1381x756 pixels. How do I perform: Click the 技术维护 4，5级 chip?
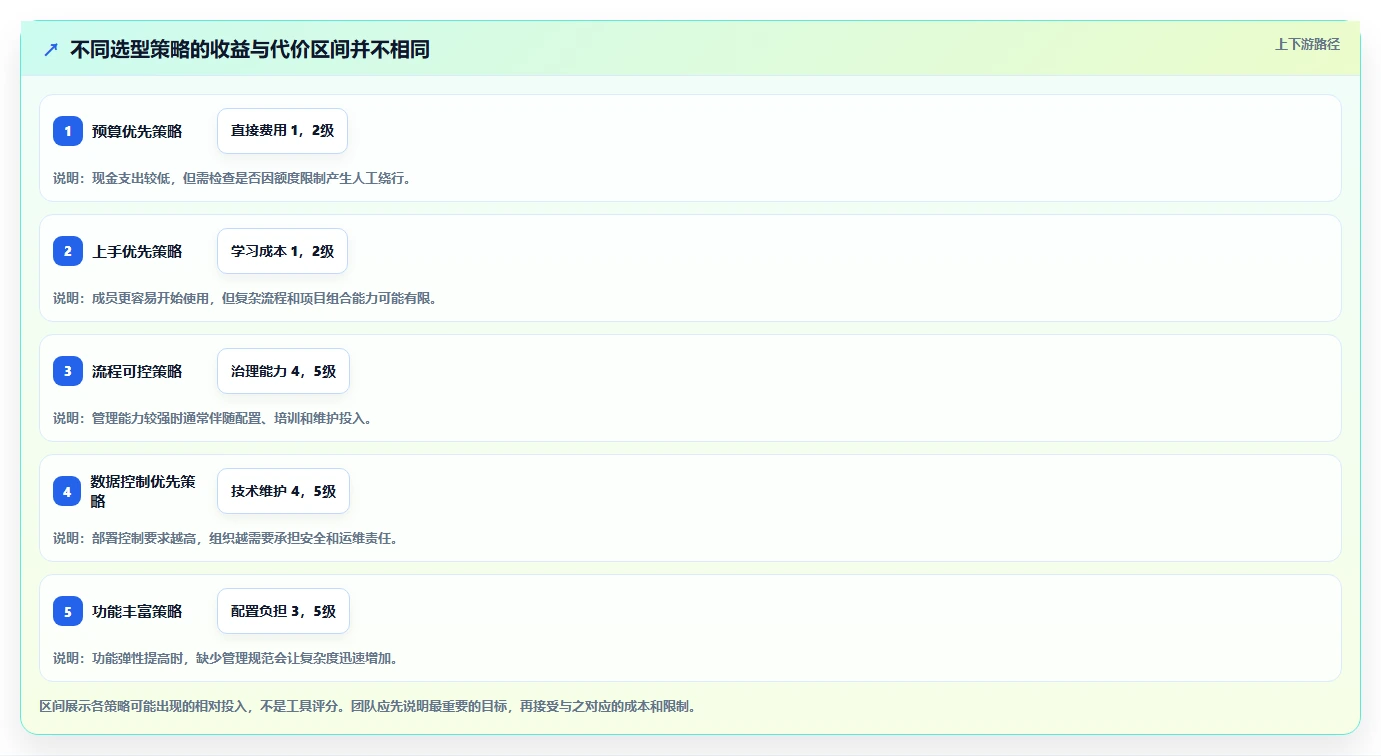283,491
